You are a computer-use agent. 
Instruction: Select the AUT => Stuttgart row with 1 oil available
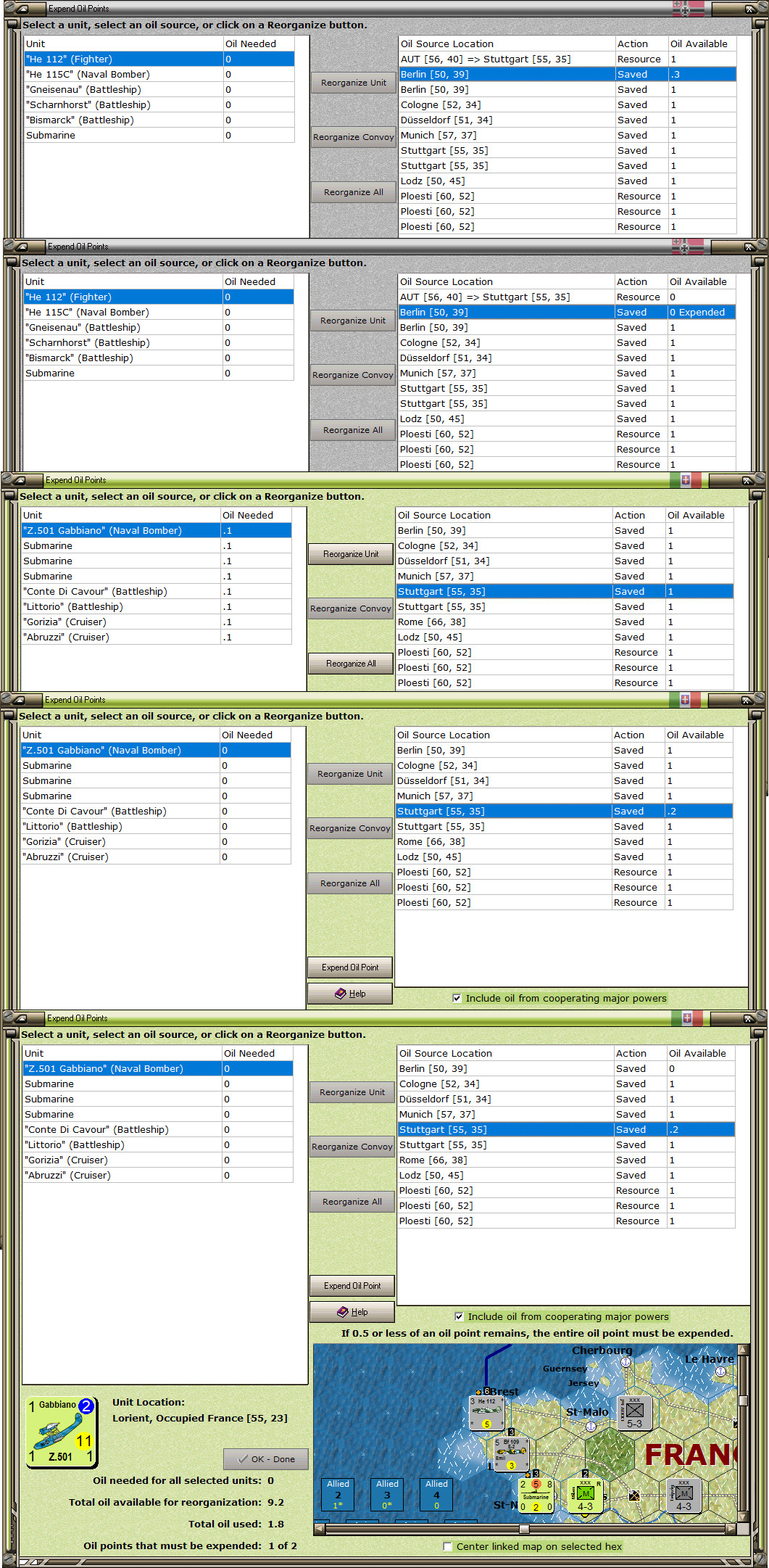click(568, 59)
